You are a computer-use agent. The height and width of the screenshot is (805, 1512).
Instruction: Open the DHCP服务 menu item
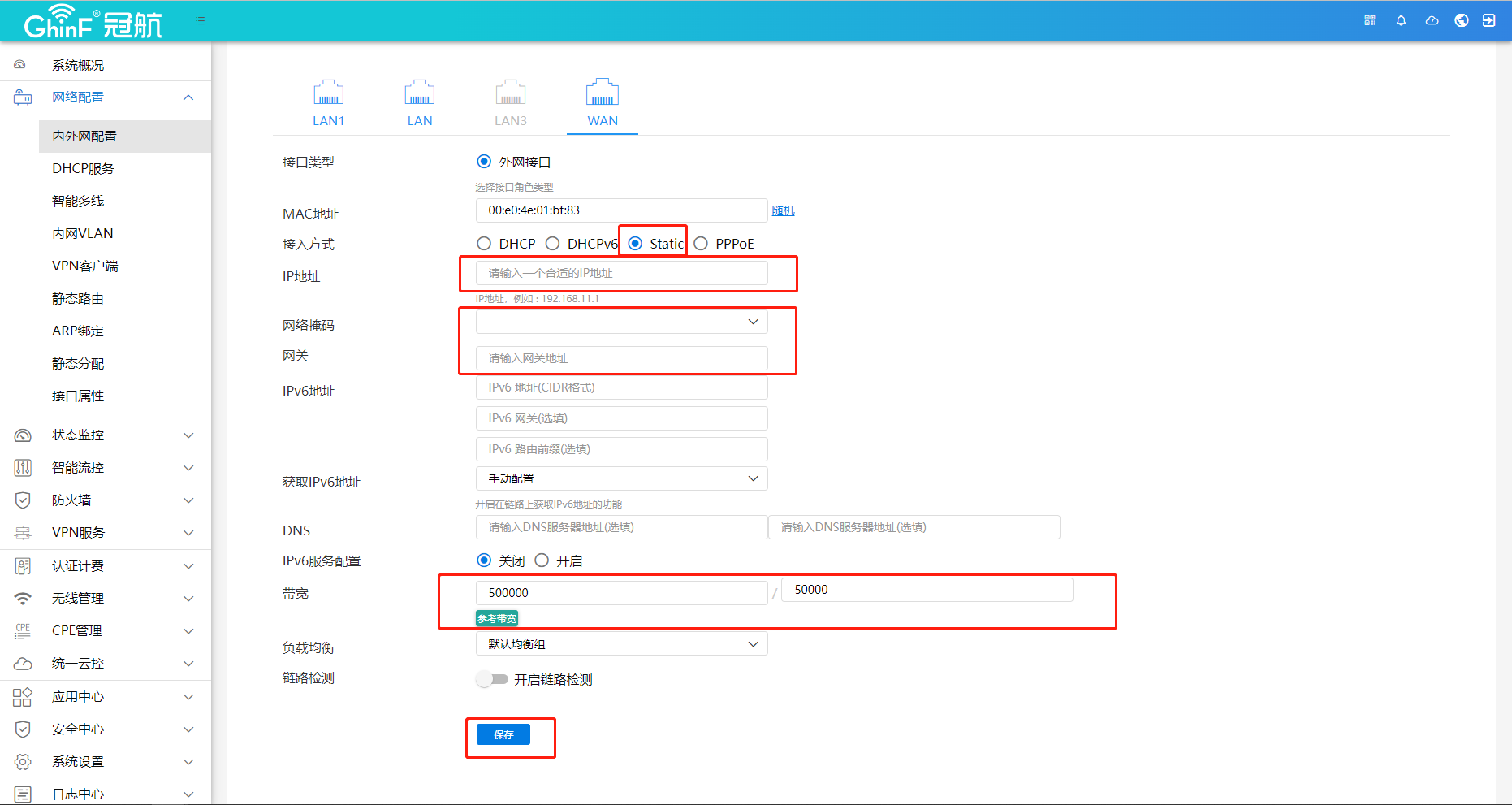point(84,169)
